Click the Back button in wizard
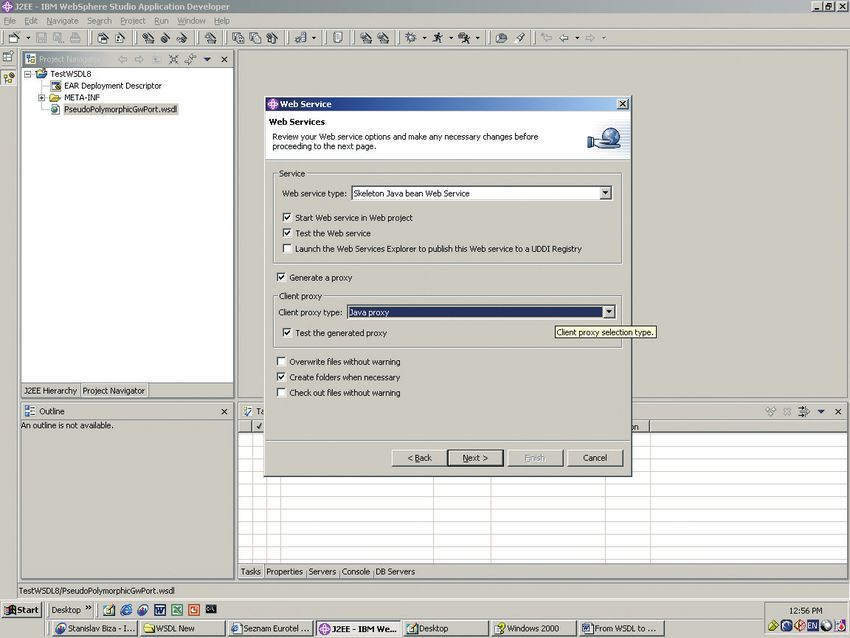The width and height of the screenshot is (850, 638). point(419,458)
